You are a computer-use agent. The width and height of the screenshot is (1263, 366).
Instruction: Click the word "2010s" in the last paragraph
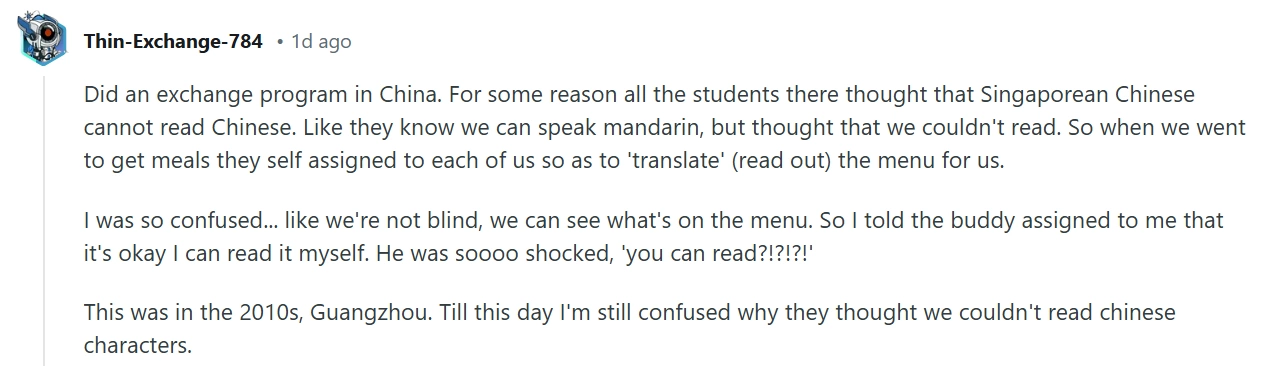pyautogui.click(x=273, y=313)
